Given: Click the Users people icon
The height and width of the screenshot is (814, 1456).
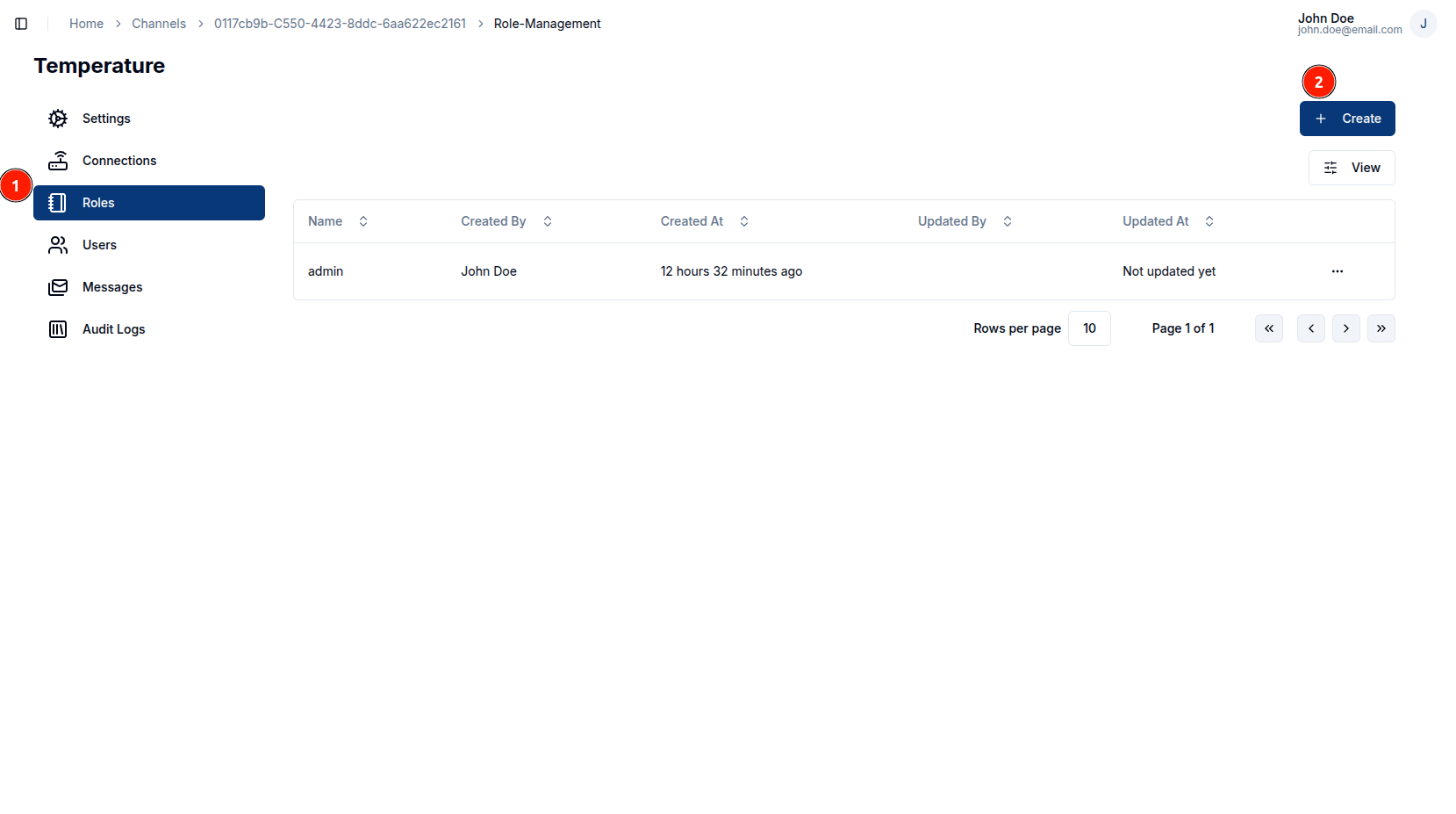Looking at the screenshot, I should click(58, 245).
